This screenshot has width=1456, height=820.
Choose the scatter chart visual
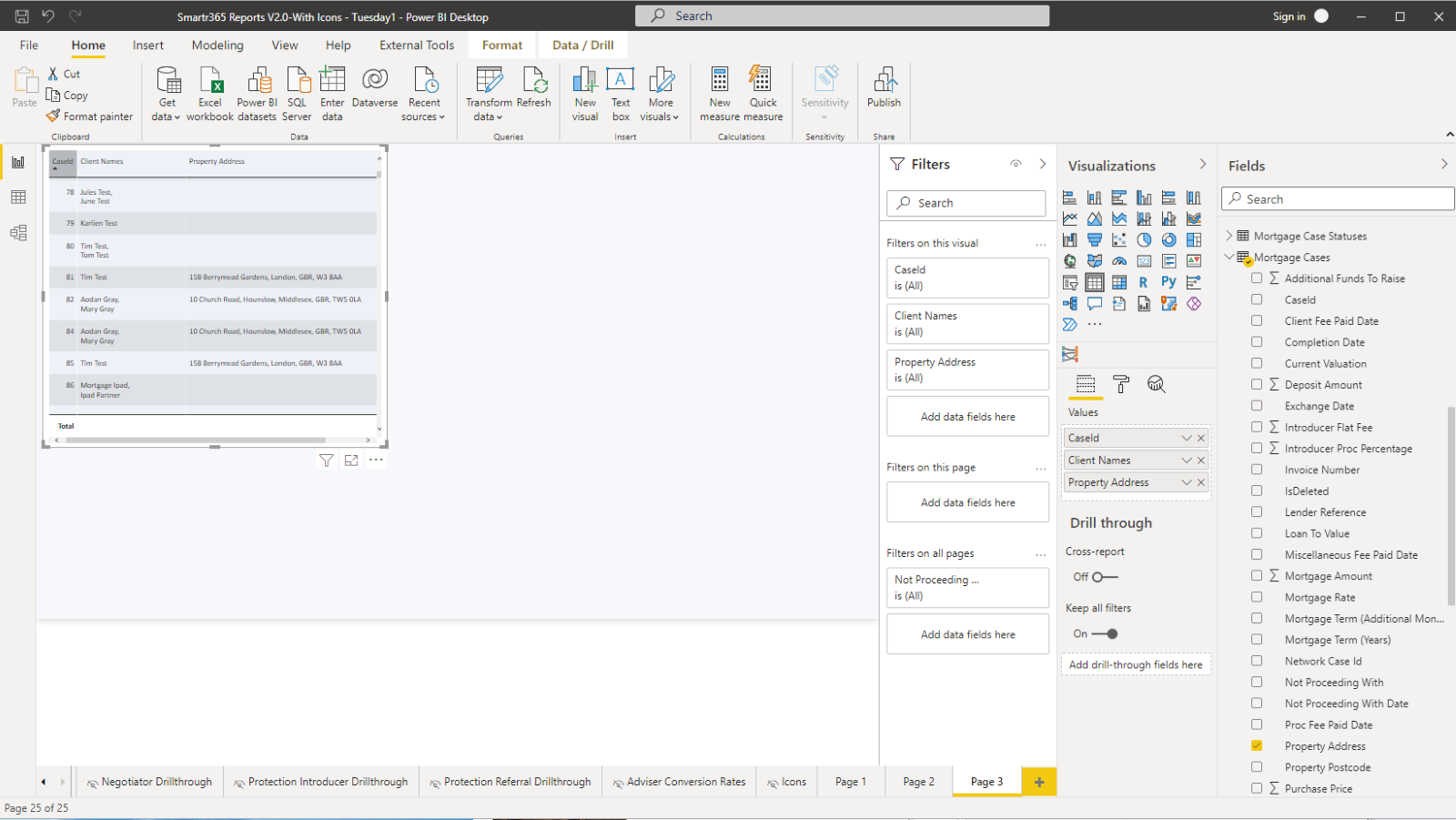(1119, 239)
